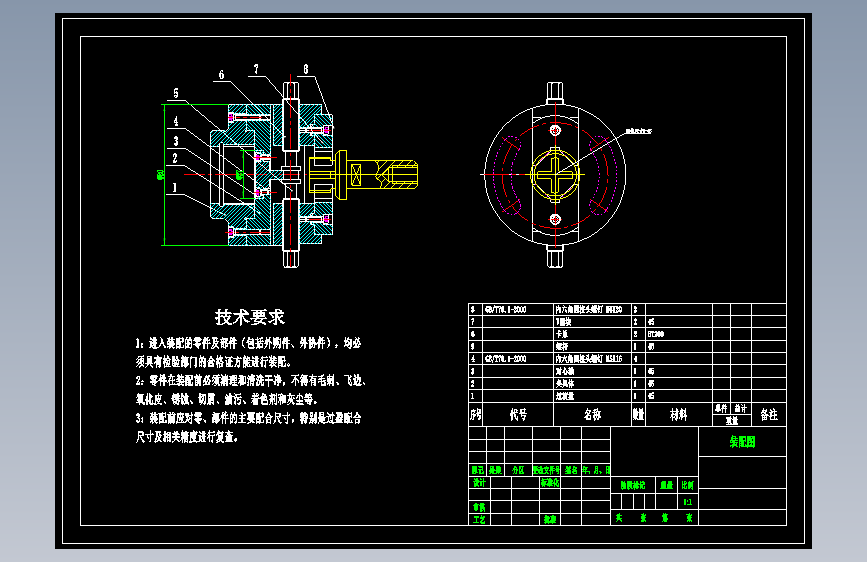Viewport: 867px width, 562px height.
Task: Click the 'HT200' material cell in row 6
Action: (x=656, y=334)
